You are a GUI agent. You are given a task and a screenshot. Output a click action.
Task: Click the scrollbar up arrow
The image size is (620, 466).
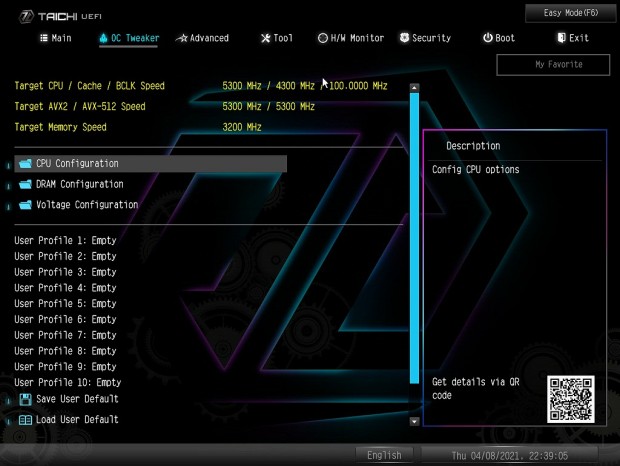[x=414, y=87]
